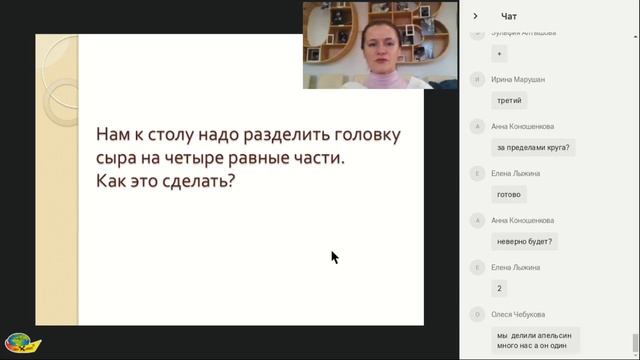Click avatar icon of Олеся Чебукова
This screenshot has width=640, height=360.
click(477, 314)
